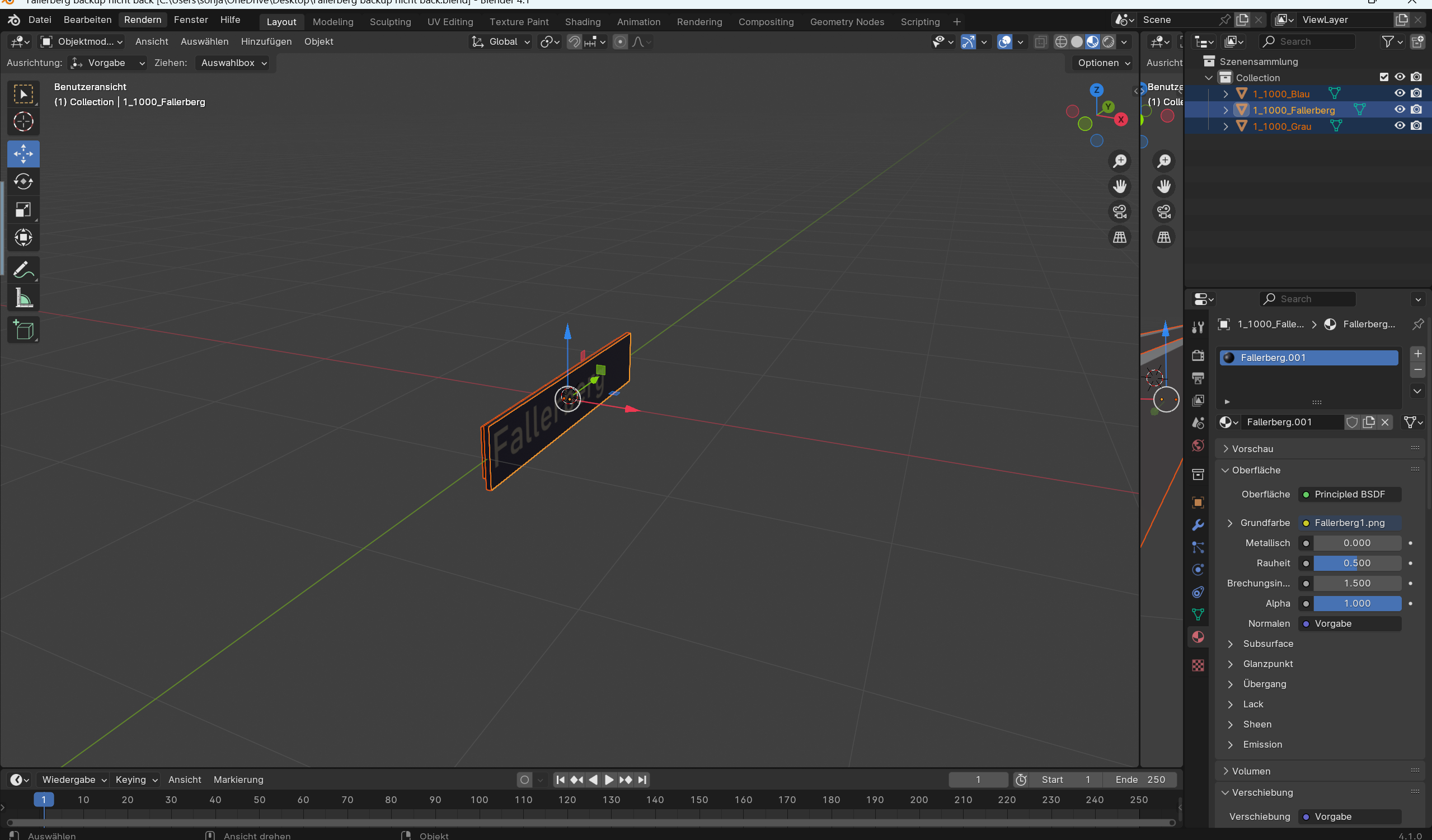
Task: Open the Global transform orientation dropdown
Action: coord(501,41)
